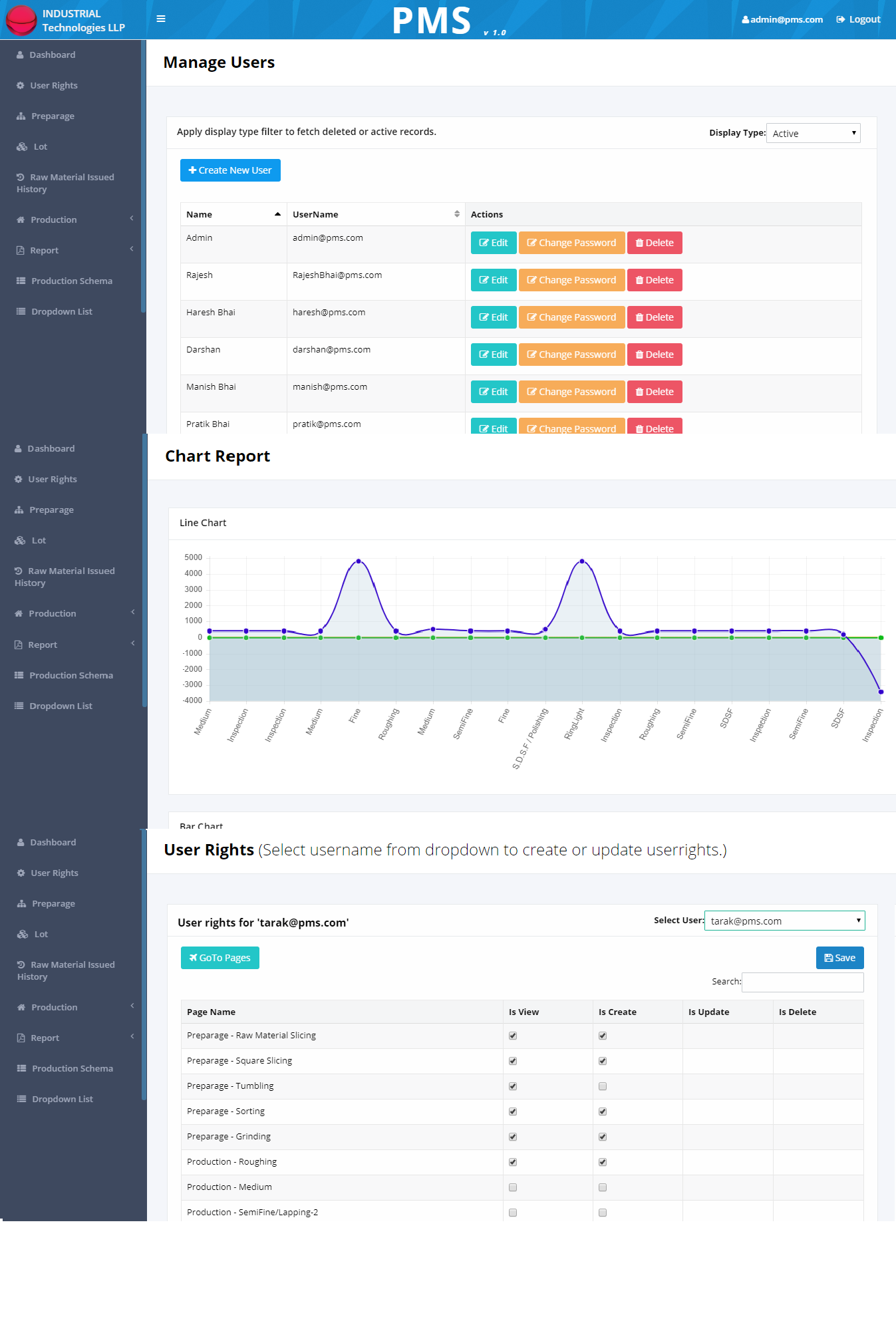Click the line chart peak point at Fine

pos(359,561)
